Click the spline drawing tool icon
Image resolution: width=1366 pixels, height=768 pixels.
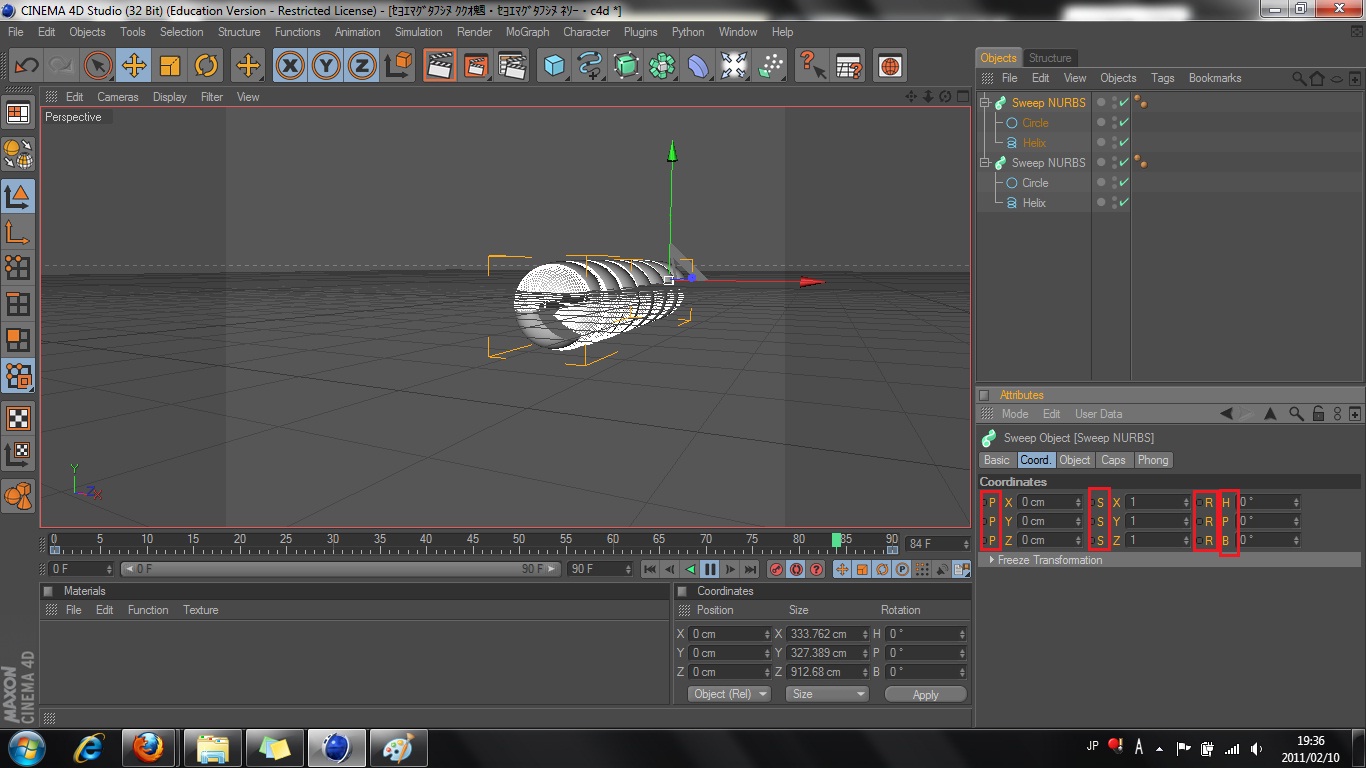pos(590,66)
